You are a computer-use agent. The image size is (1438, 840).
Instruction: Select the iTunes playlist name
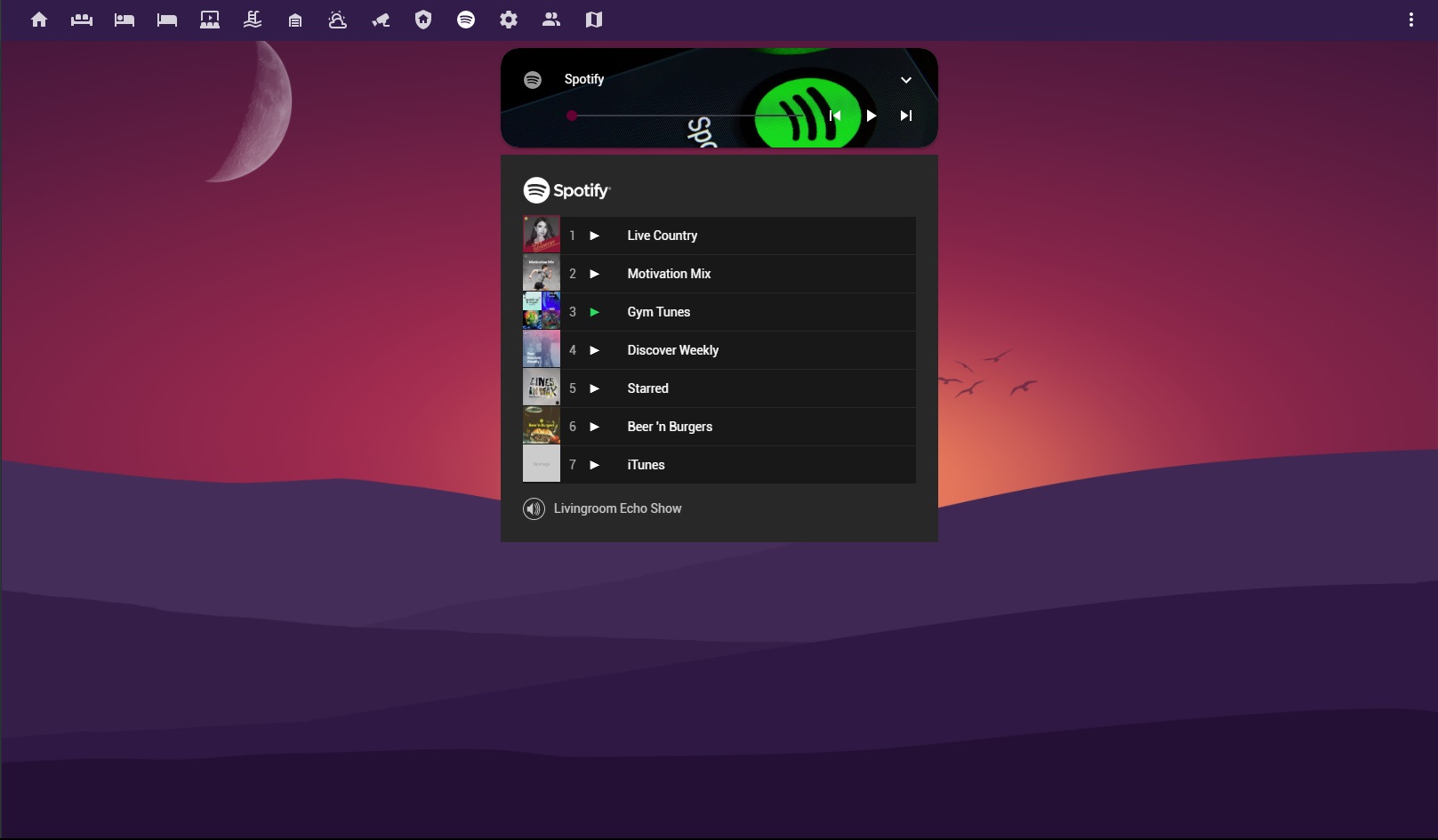(646, 465)
